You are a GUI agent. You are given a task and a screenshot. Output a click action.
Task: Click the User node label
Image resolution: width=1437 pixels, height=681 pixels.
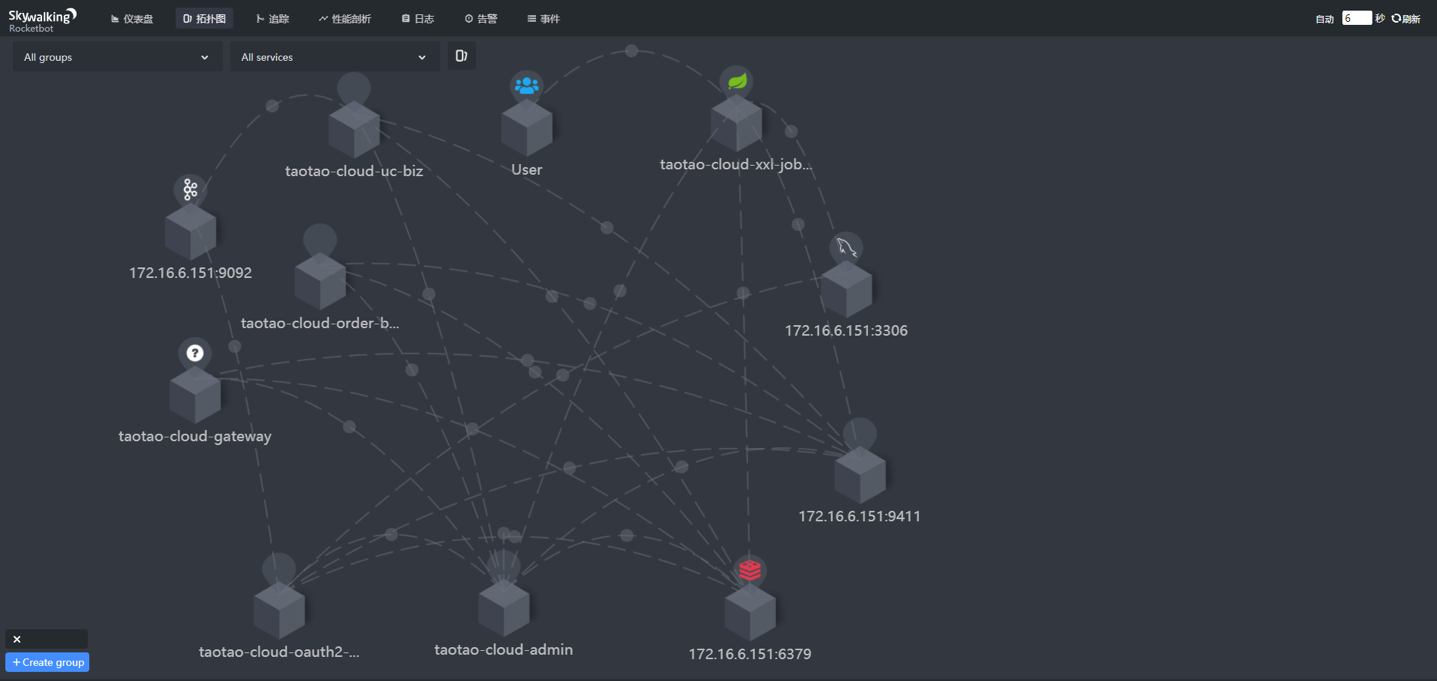(x=527, y=170)
